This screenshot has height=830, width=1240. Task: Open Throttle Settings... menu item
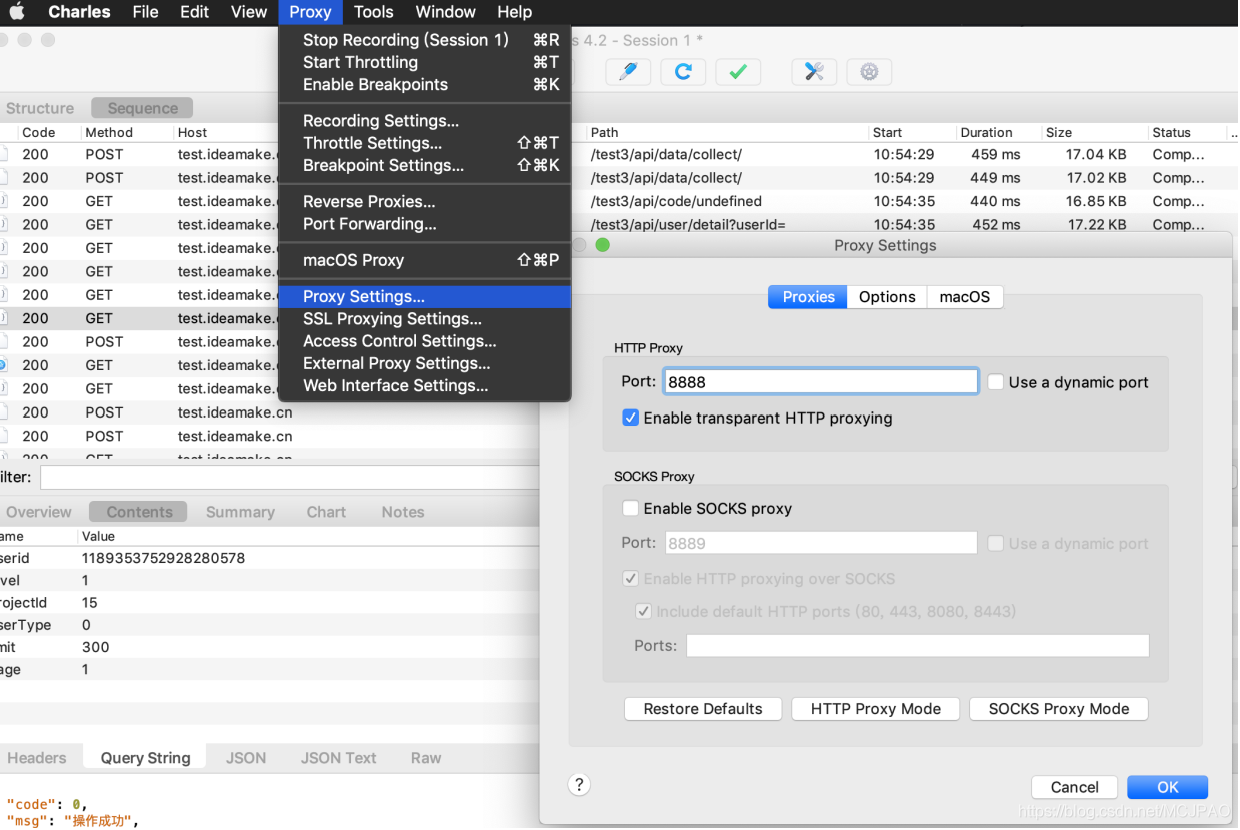424,143
